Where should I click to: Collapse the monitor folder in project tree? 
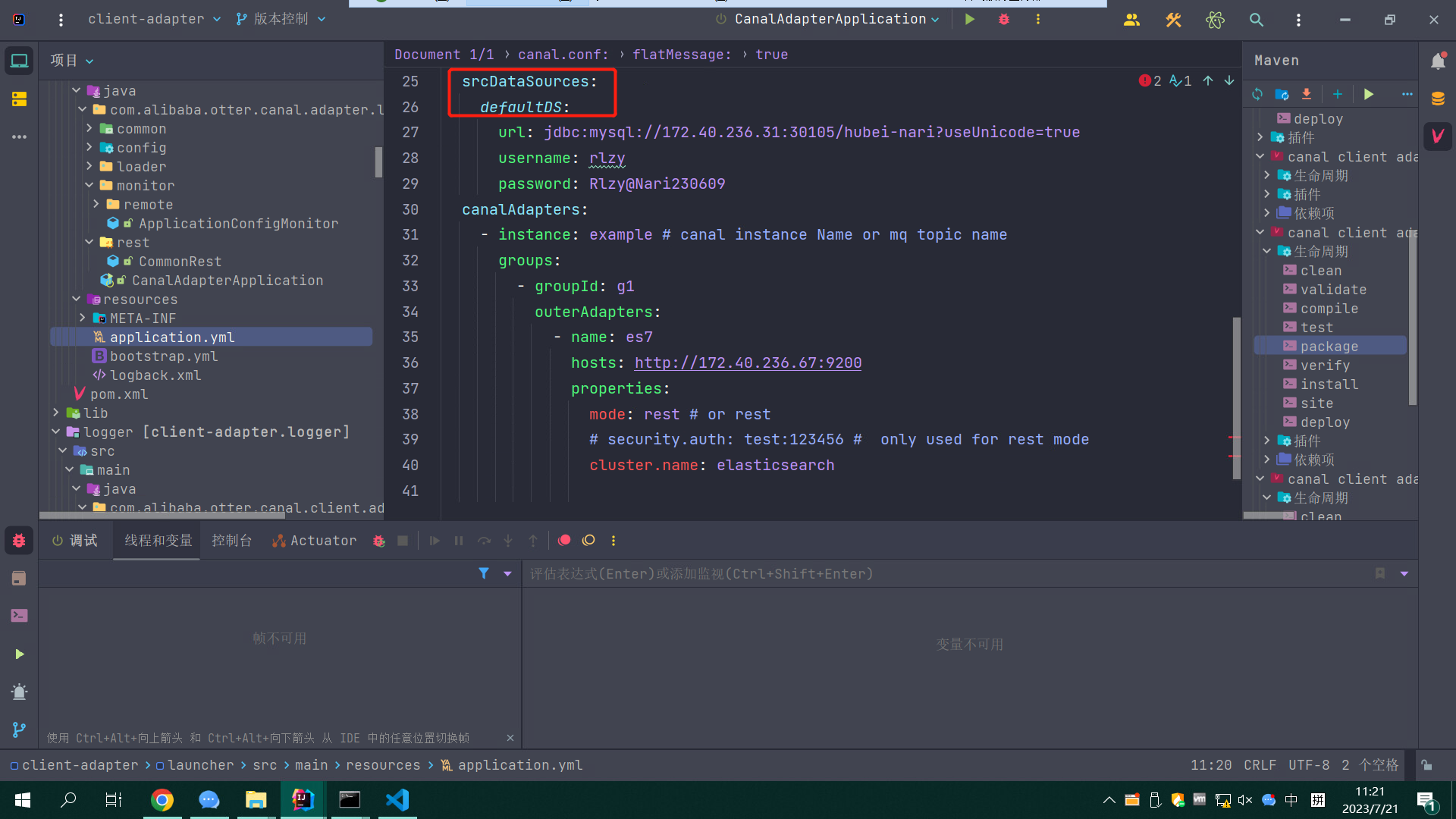89,185
